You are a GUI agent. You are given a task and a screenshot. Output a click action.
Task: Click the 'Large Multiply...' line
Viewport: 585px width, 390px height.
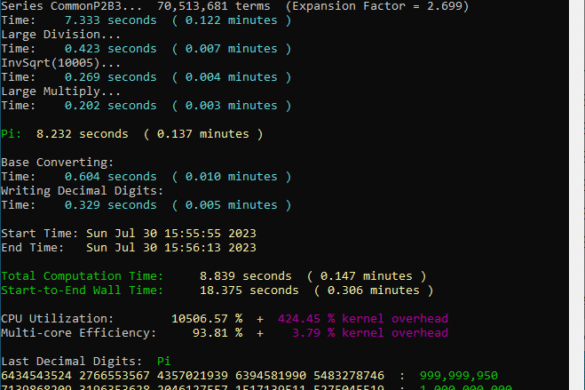[x=61, y=91]
